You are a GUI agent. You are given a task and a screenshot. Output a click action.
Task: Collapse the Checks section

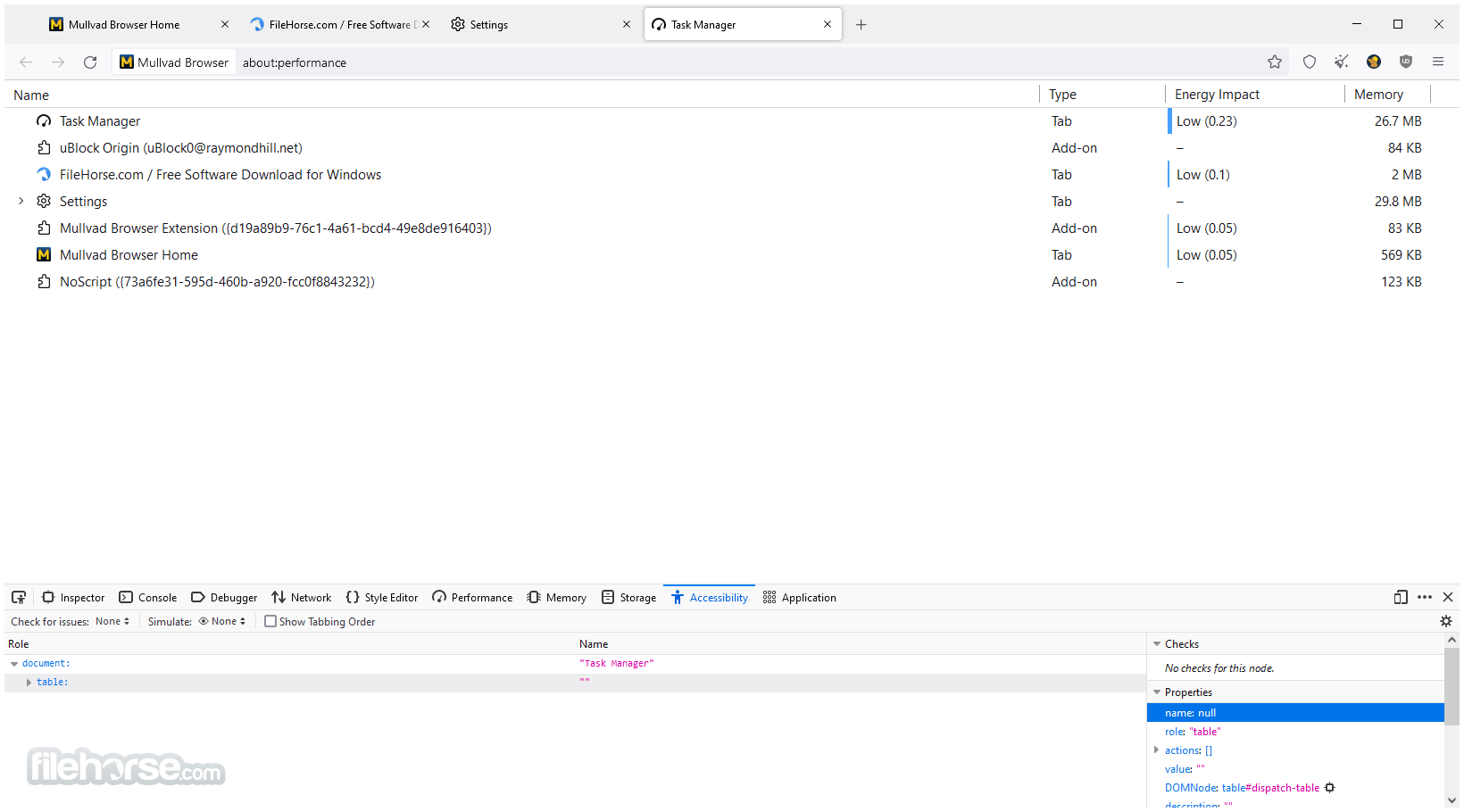coord(1157,644)
